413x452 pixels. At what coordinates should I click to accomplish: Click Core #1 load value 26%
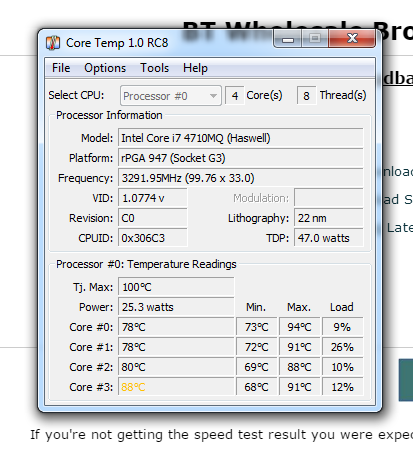tap(342, 347)
